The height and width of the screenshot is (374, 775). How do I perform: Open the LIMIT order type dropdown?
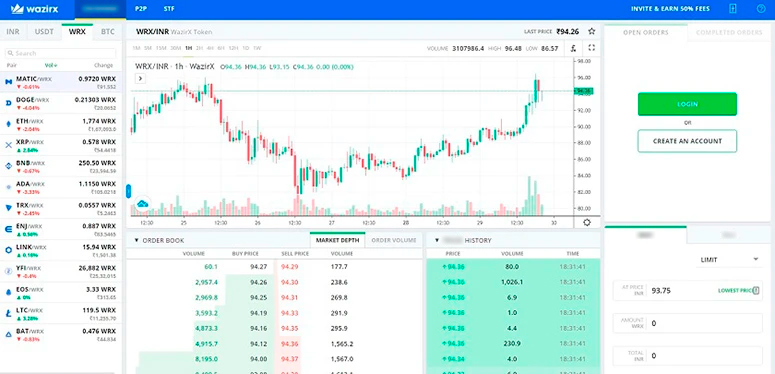[729, 259]
